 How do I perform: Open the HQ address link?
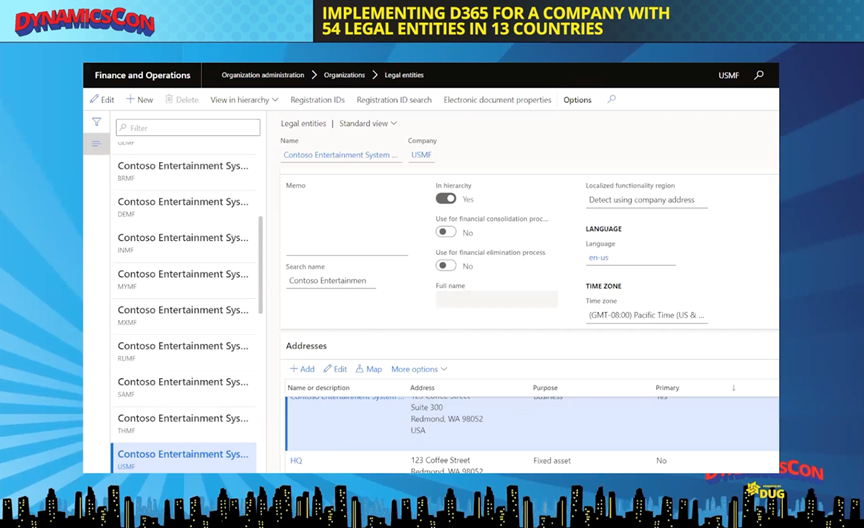coord(296,461)
